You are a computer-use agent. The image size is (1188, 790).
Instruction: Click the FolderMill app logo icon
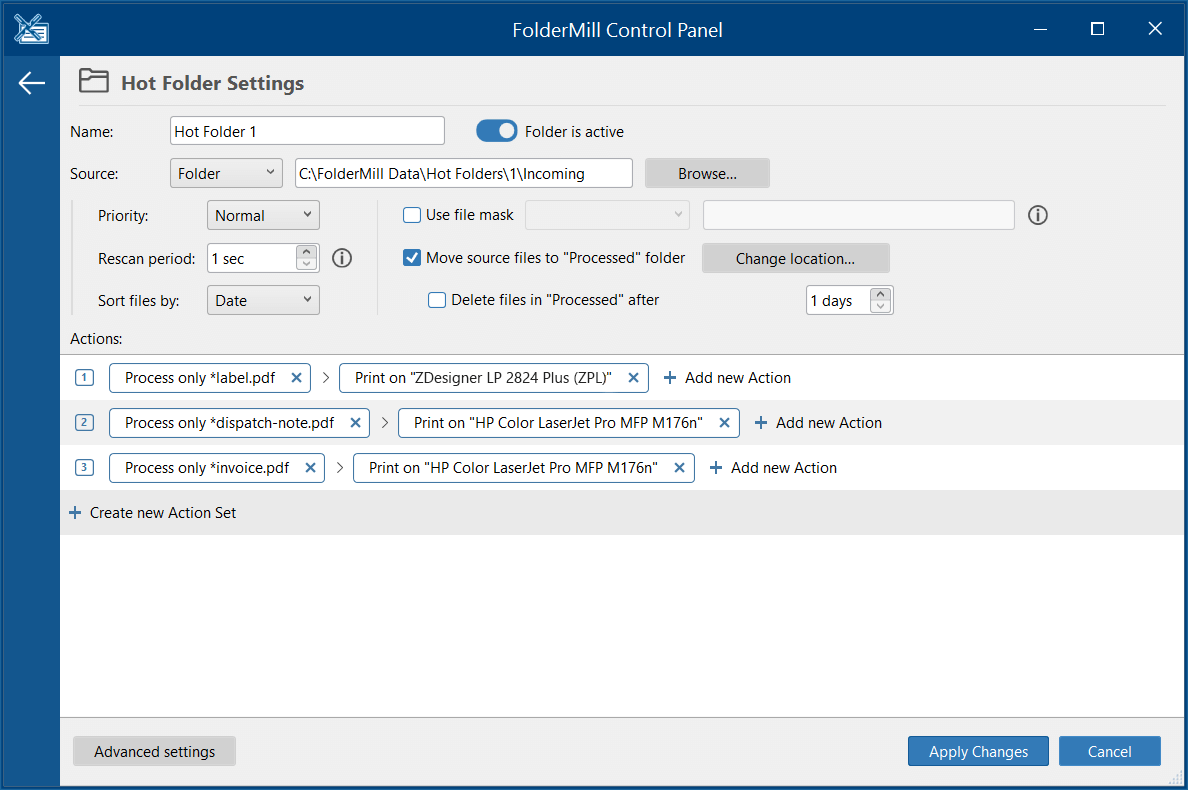pyautogui.click(x=31, y=30)
